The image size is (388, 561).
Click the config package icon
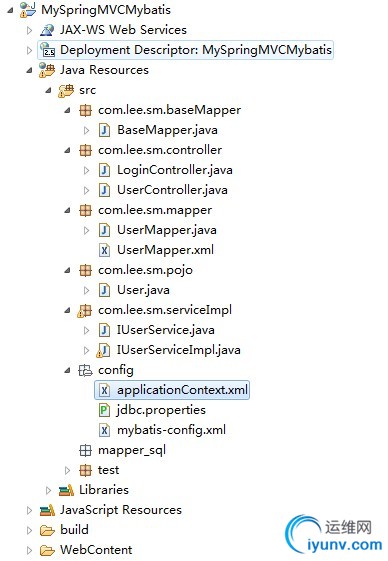[x=85, y=370]
